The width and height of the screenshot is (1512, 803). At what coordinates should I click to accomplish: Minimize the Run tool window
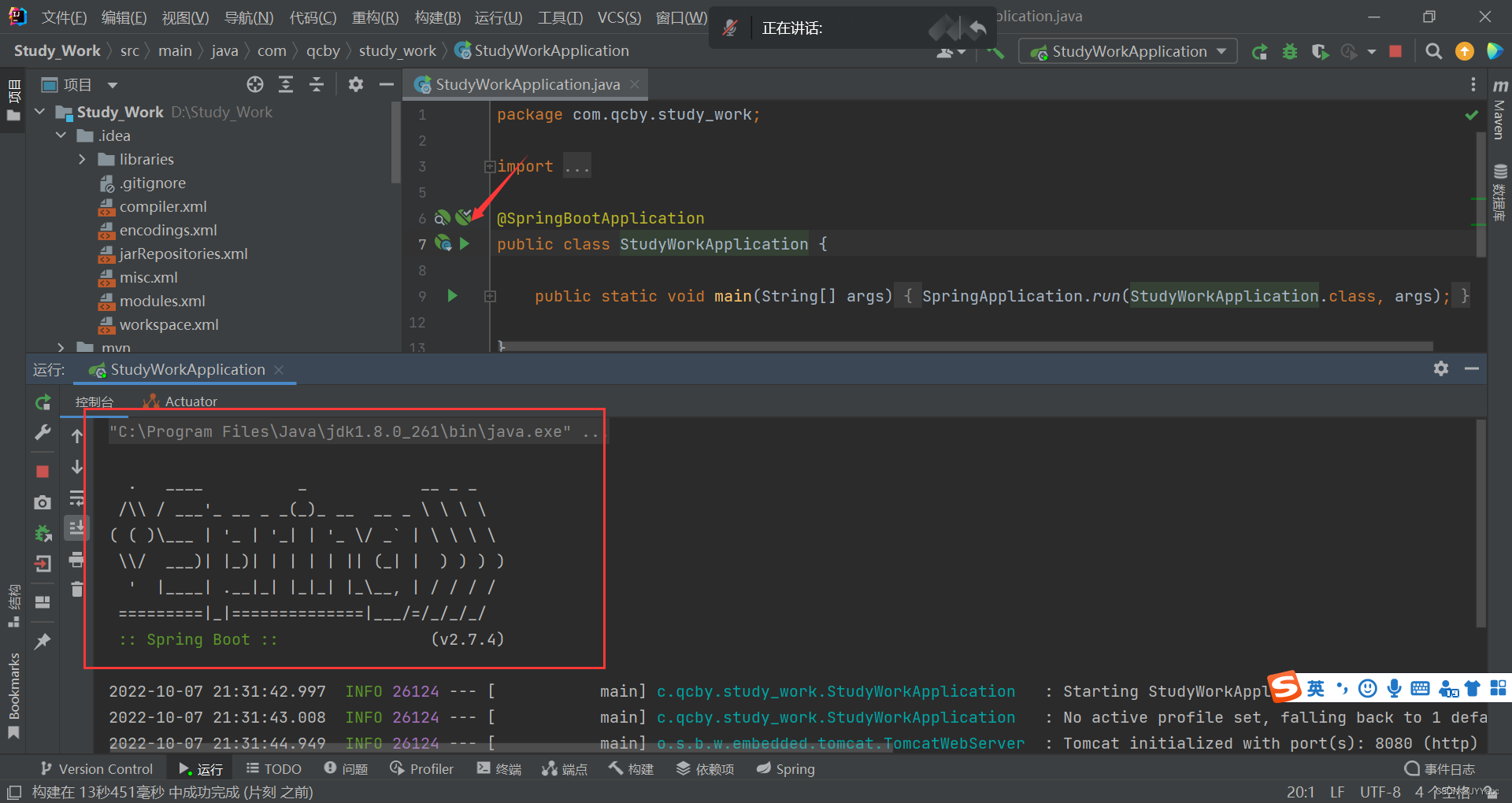[1472, 368]
